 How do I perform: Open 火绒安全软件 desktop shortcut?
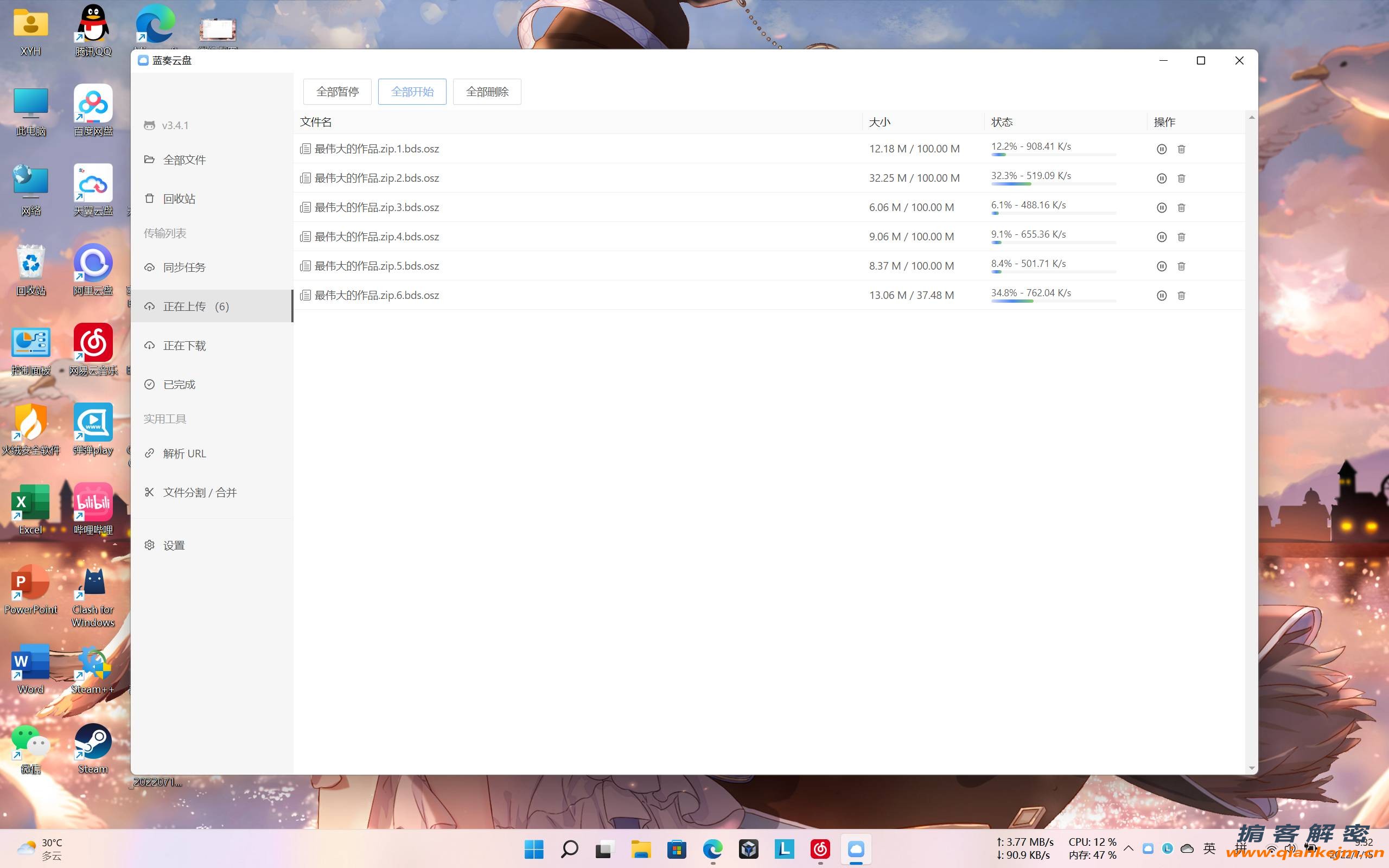[30, 430]
